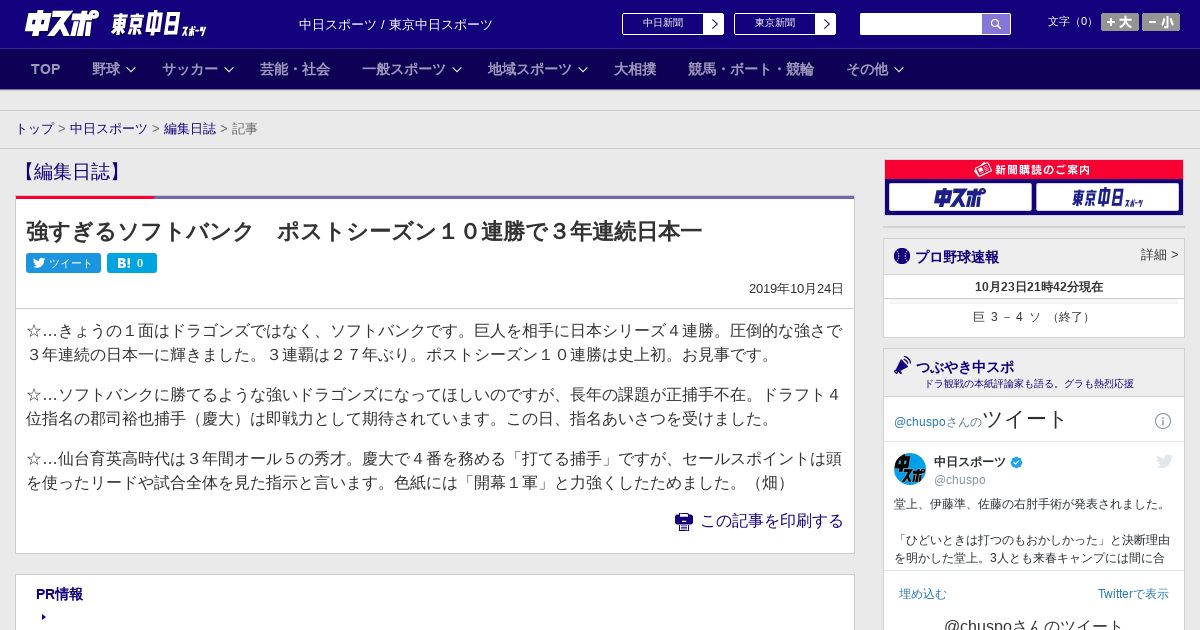Click the @chuspo handle in tweet
The image size is (1200, 630).
(x=960, y=480)
